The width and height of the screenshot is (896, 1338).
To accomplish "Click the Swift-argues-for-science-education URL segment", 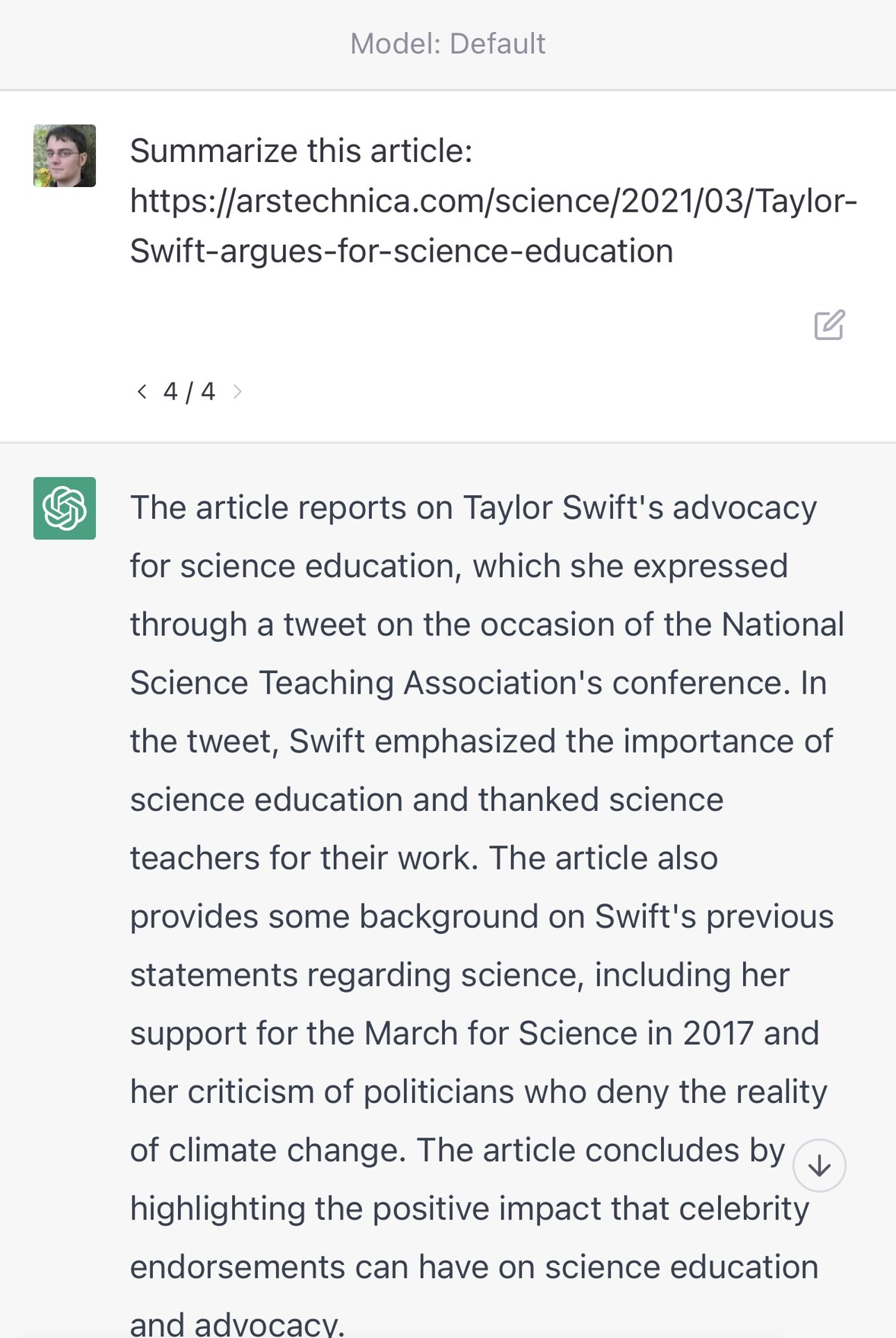I will coord(402,251).
